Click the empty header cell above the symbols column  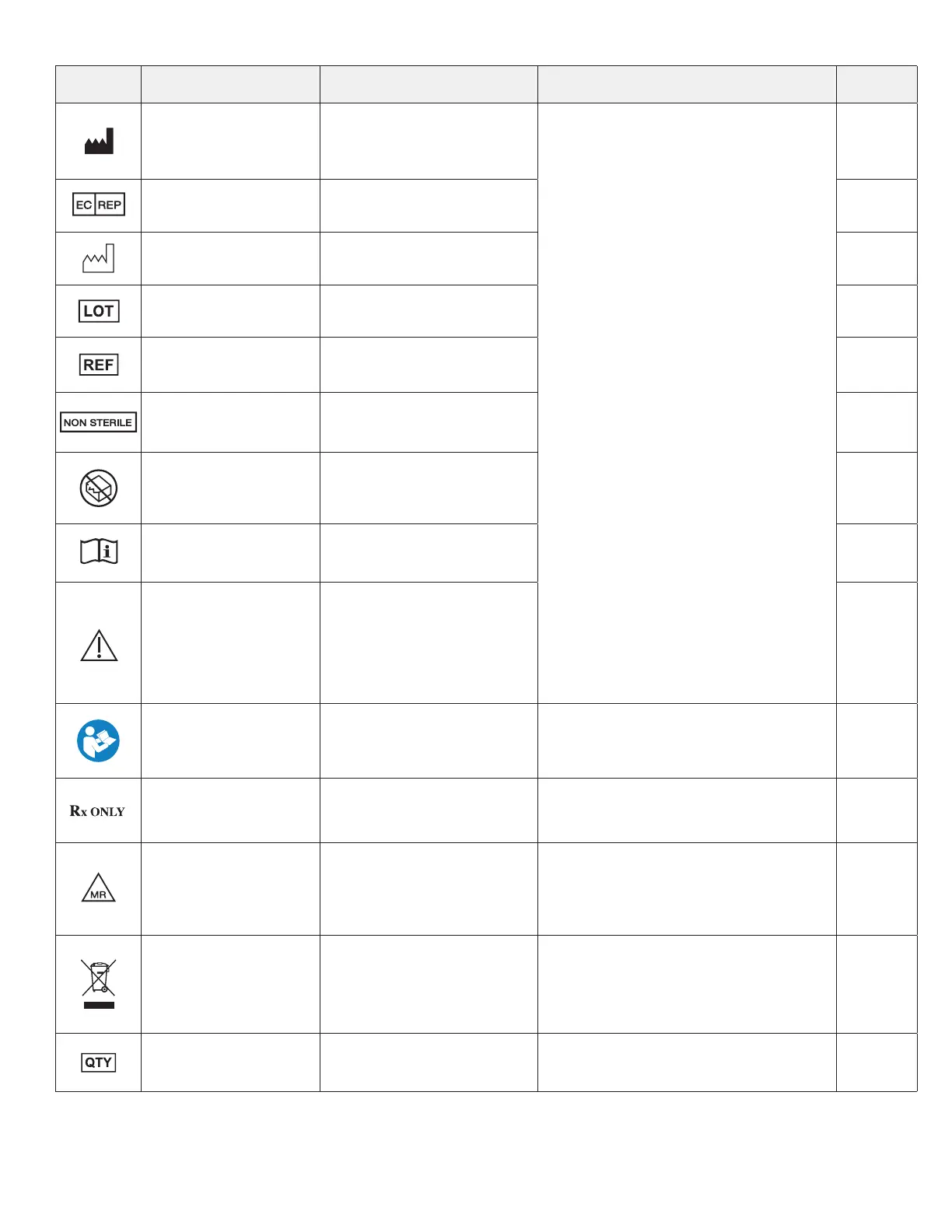pos(98,84)
